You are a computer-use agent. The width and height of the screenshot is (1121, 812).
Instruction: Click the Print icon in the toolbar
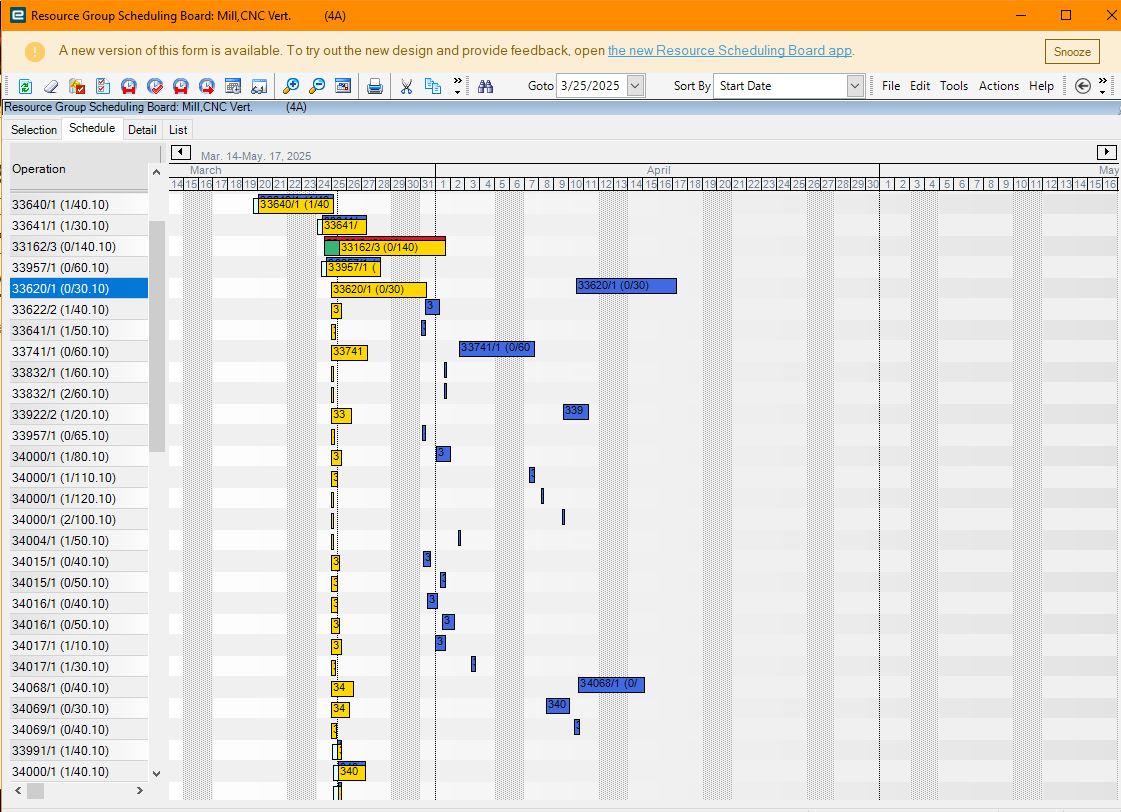(375, 86)
